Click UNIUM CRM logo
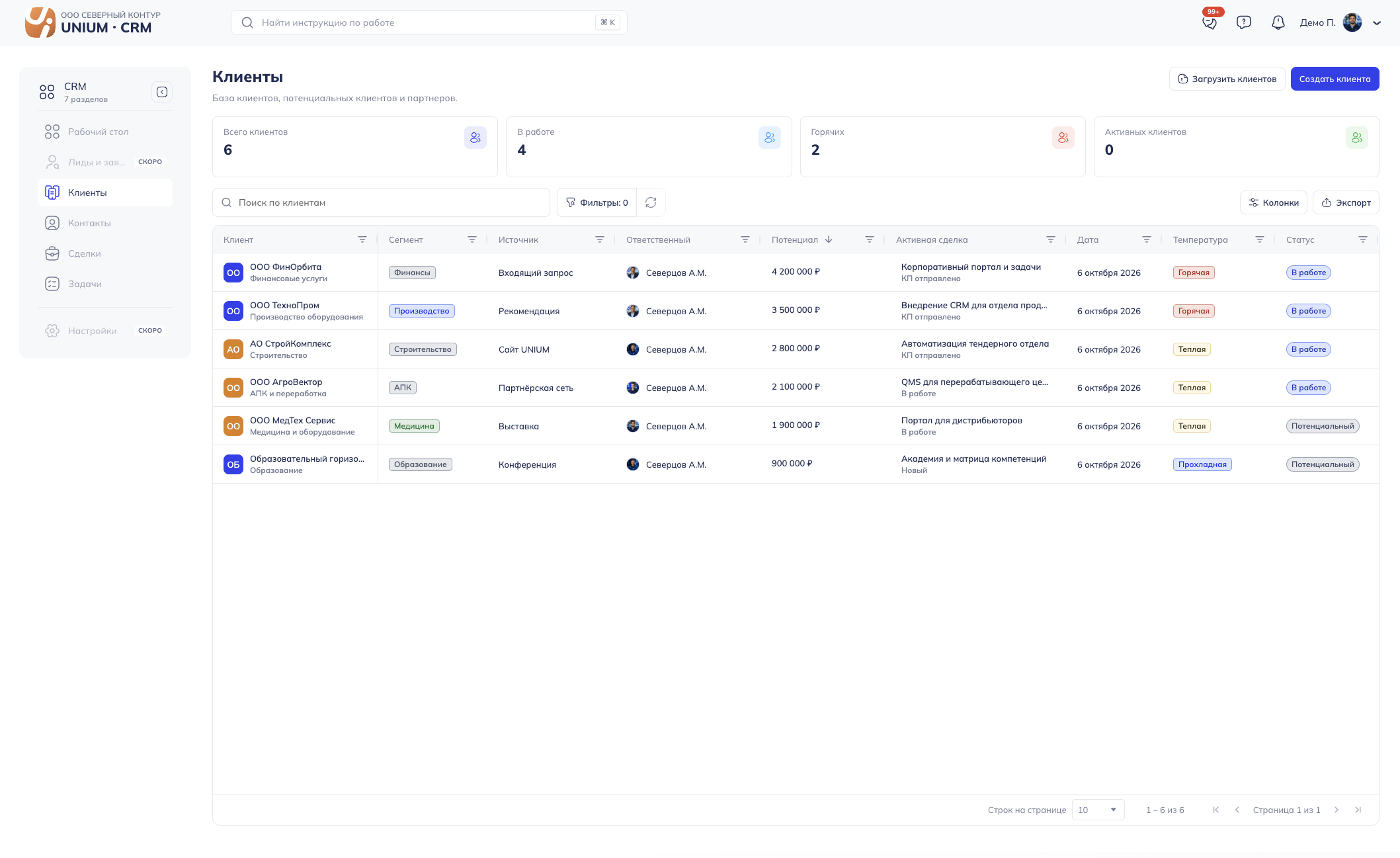The image size is (1400, 858). point(93,22)
